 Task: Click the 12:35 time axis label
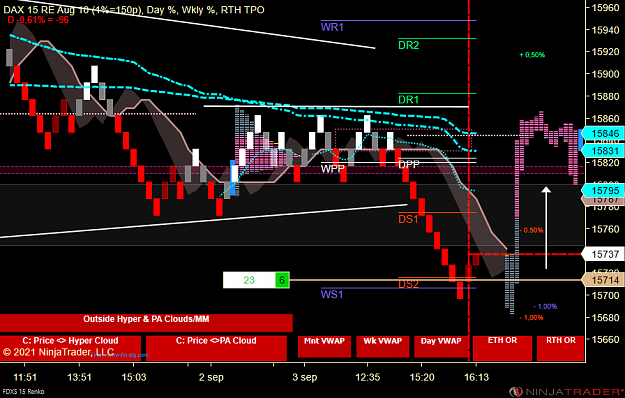(368, 377)
